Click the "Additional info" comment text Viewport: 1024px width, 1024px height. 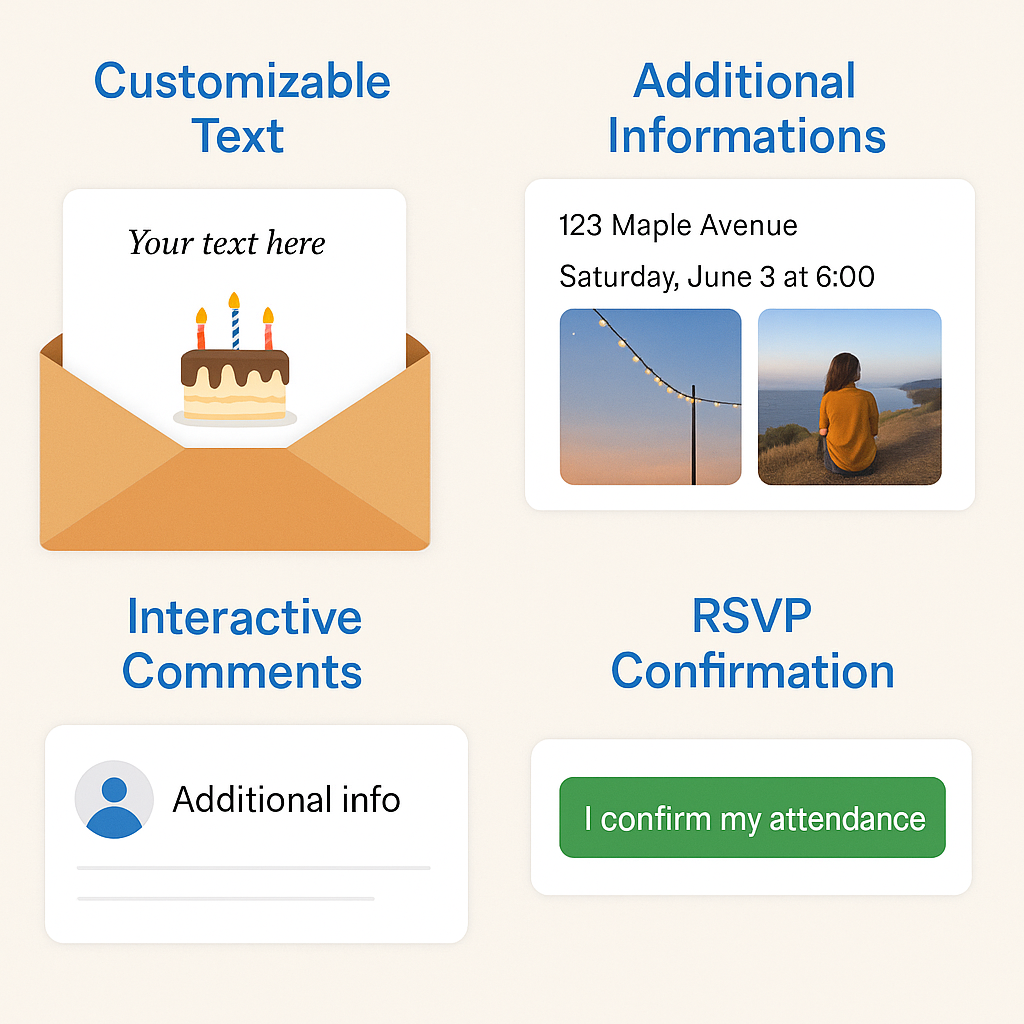pyautogui.click(x=286, y=800)
